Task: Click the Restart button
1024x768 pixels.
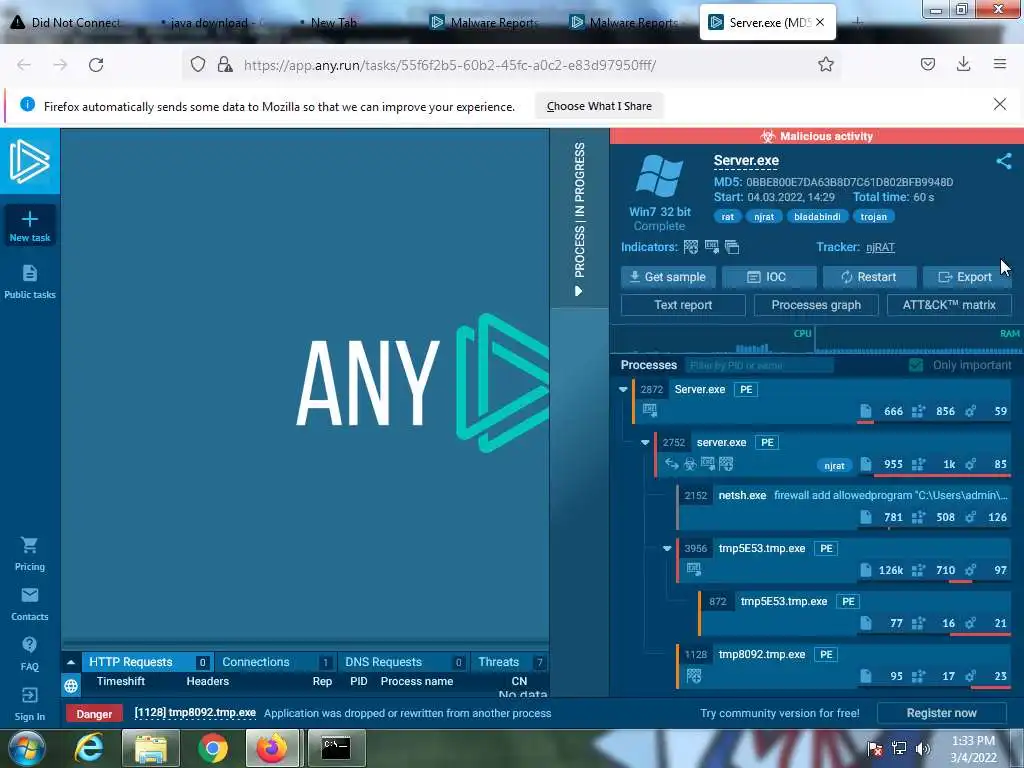Action: pyautogui.click(x=869, y=277)
